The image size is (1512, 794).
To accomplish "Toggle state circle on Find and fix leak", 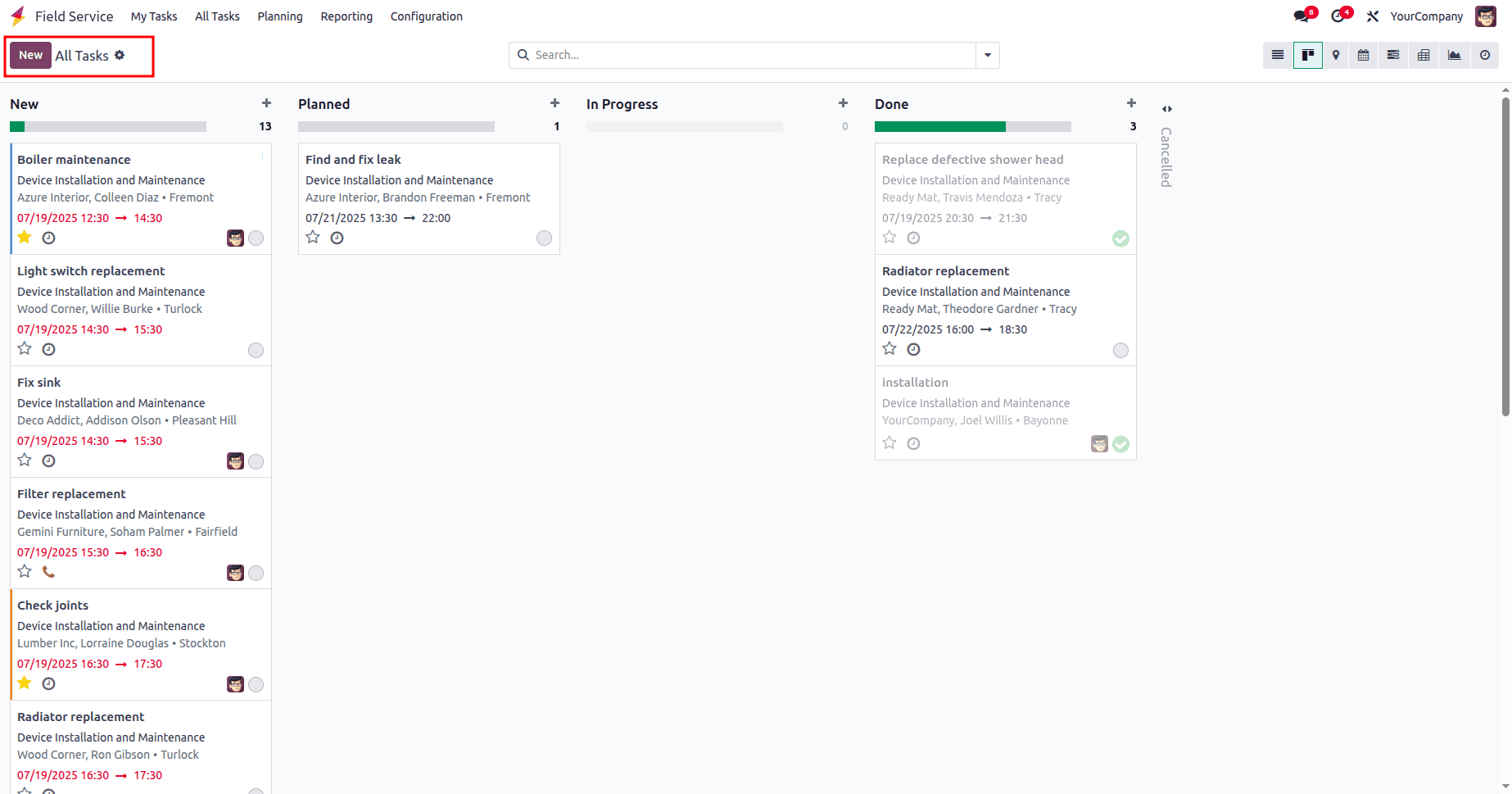I will point(544,238).
